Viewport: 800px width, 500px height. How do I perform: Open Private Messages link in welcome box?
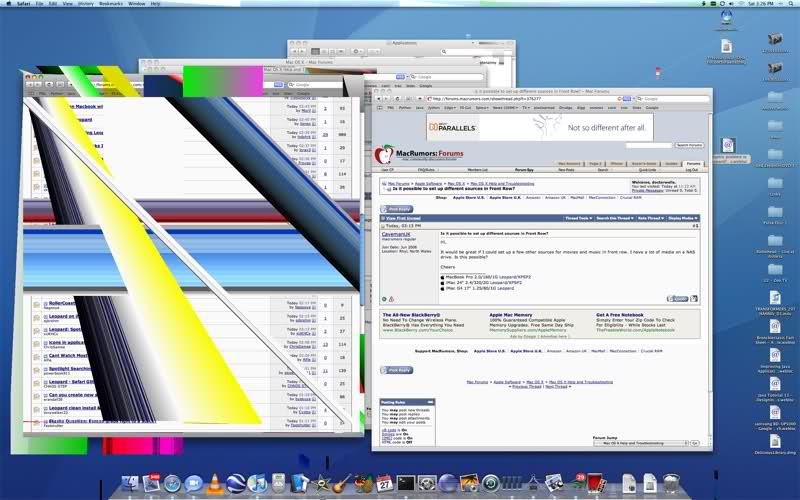647,190
